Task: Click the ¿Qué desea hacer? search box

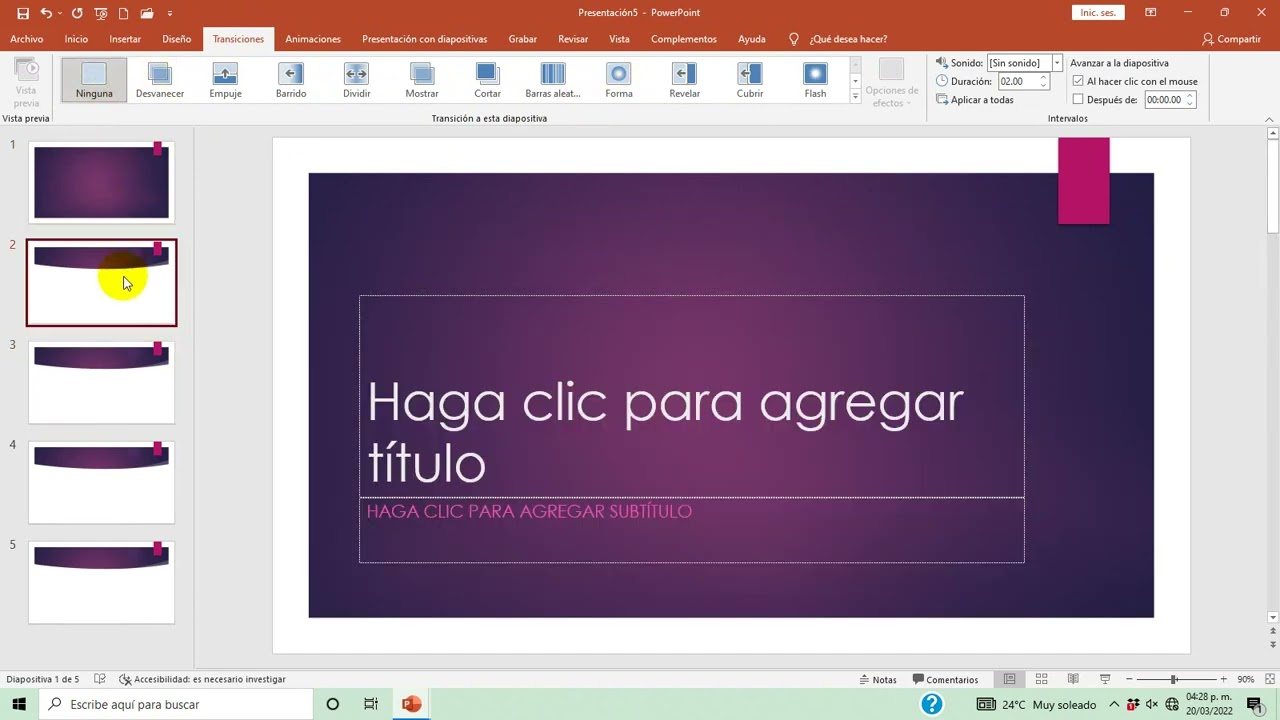Action: (838, 39)
